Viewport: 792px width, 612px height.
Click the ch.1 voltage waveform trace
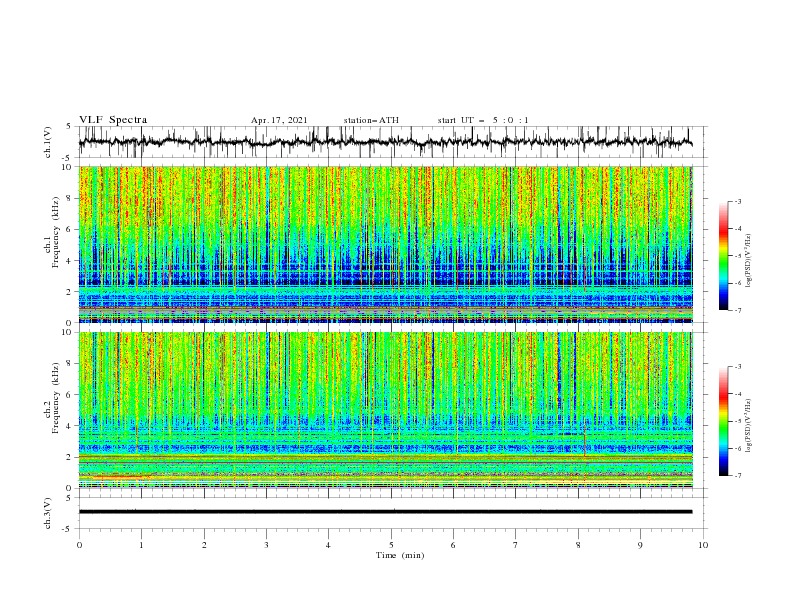click(x=385, y=142)
